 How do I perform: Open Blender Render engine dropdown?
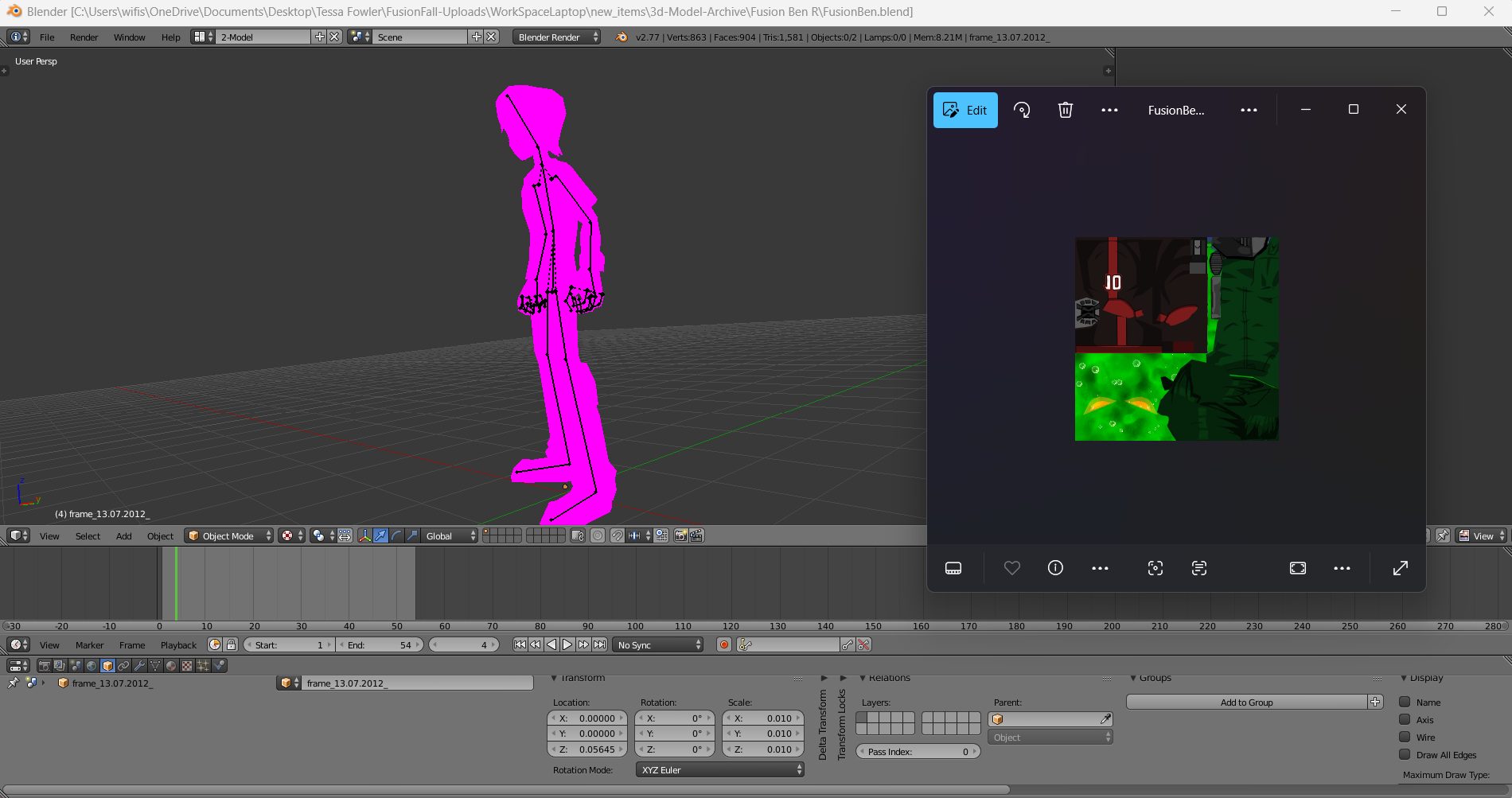556,37
